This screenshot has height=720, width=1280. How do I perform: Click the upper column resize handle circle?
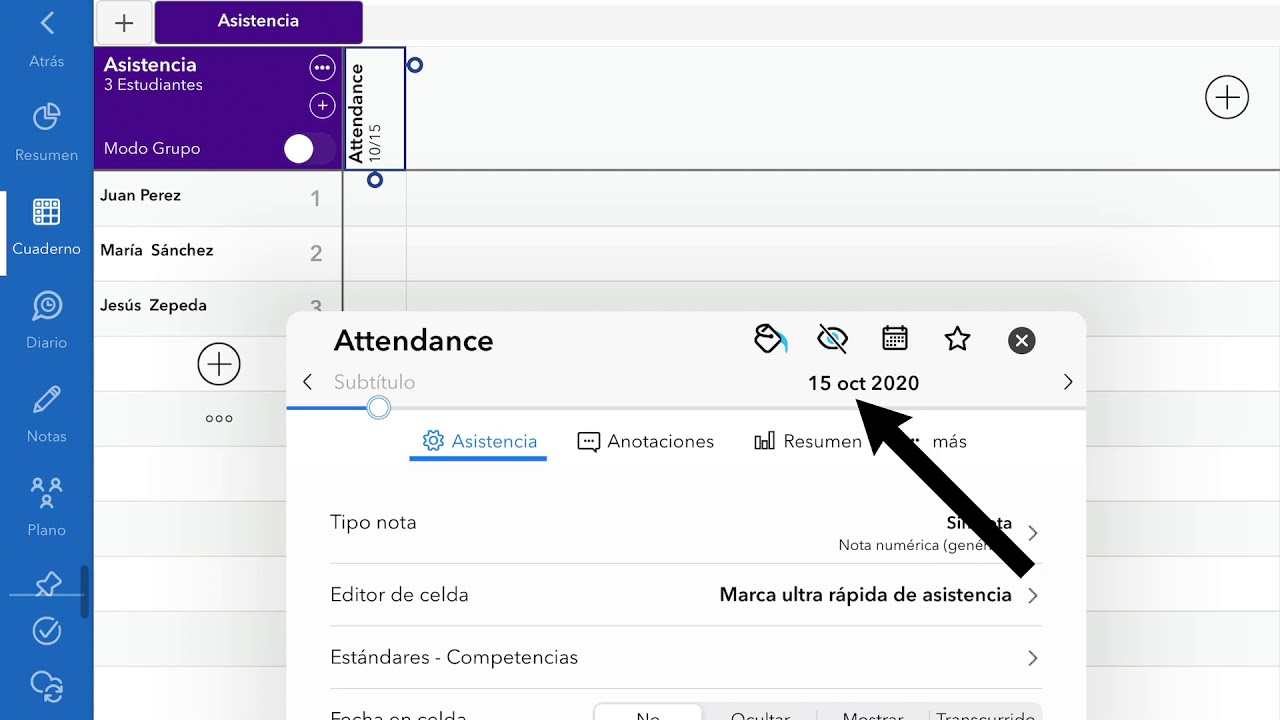[x=415, y=65]
